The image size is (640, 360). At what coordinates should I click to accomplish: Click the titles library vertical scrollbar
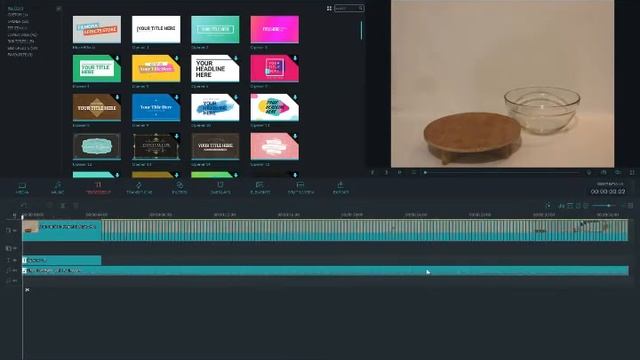click(x=361, y=30)
